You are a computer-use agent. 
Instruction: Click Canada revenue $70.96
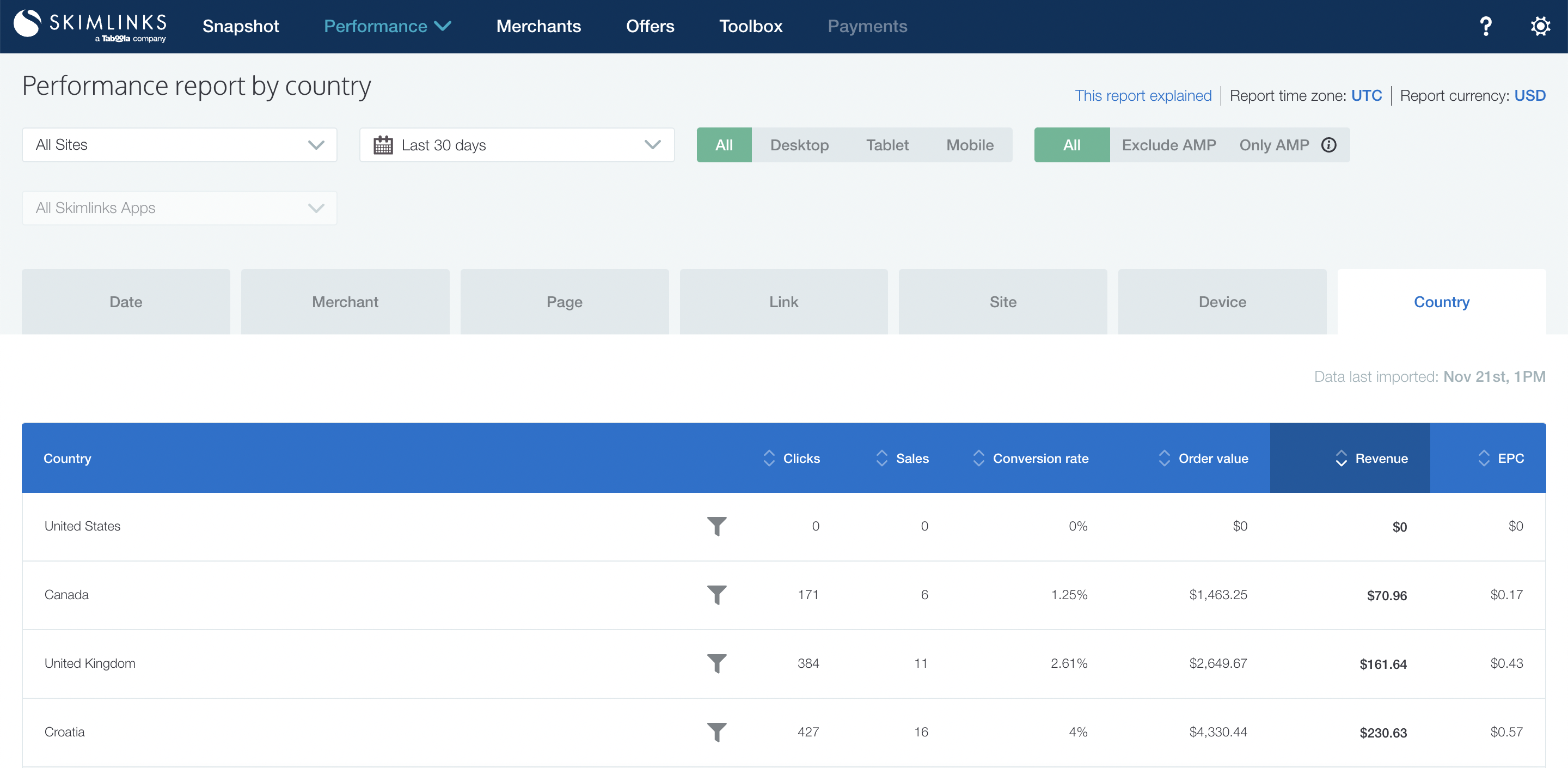1387,596
